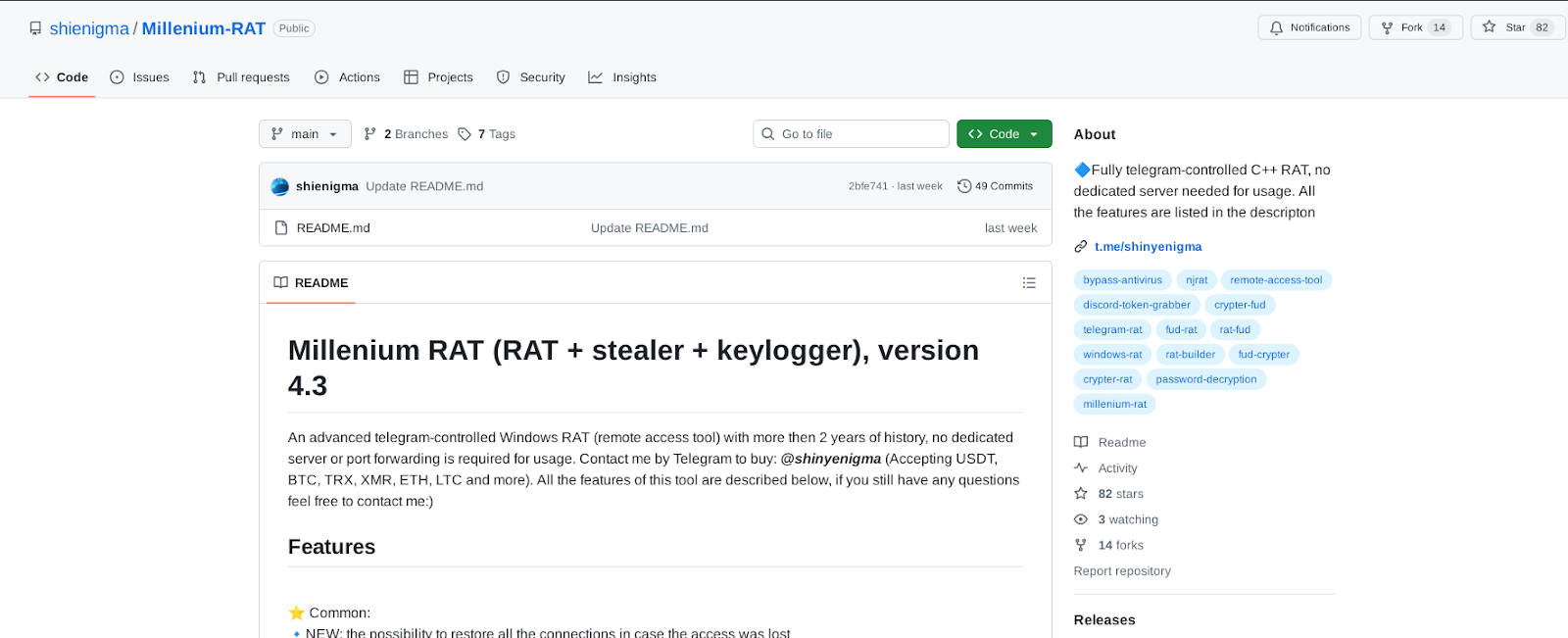Open the discord-token-grabber topic

(x=1137, y=305)
